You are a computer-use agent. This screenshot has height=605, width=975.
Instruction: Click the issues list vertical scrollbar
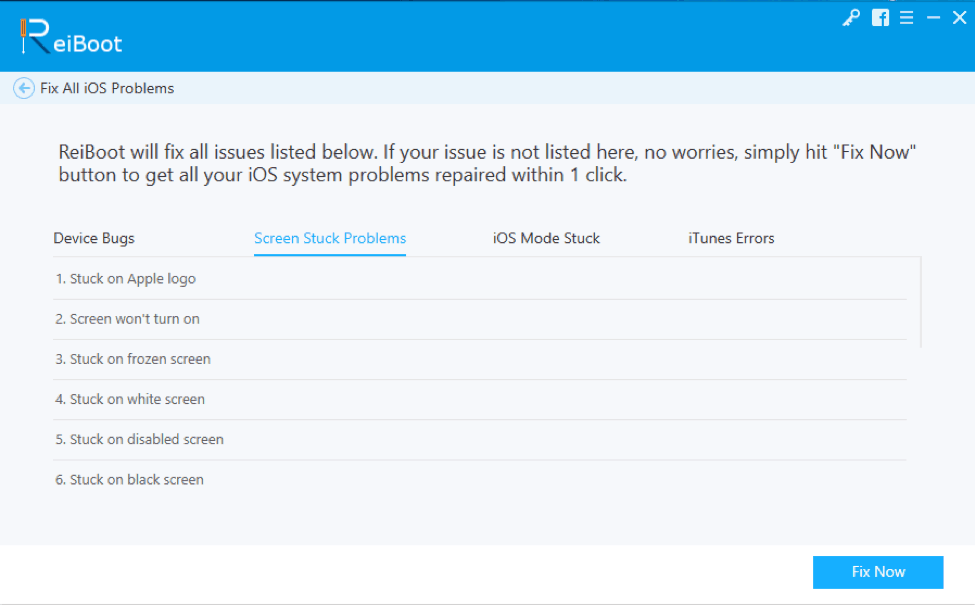tap(920, 302)
